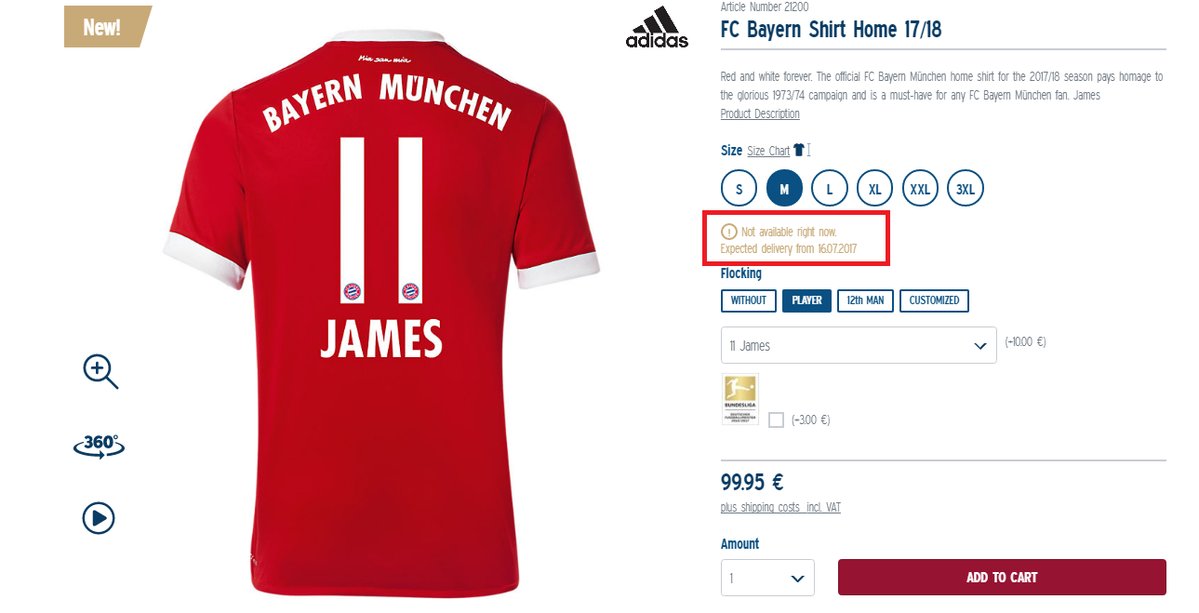1199x613 pixels.
Task: Click the zoom magnifier icon
Action: tap(100, 371)
